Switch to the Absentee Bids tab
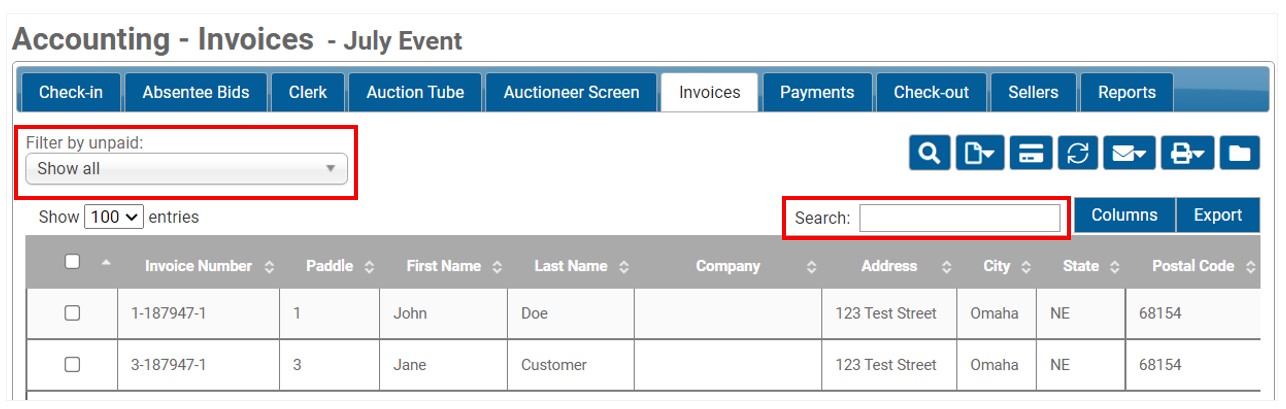Image resolution: width=1286 pixels, height=409 pixels. pos(195,92)
